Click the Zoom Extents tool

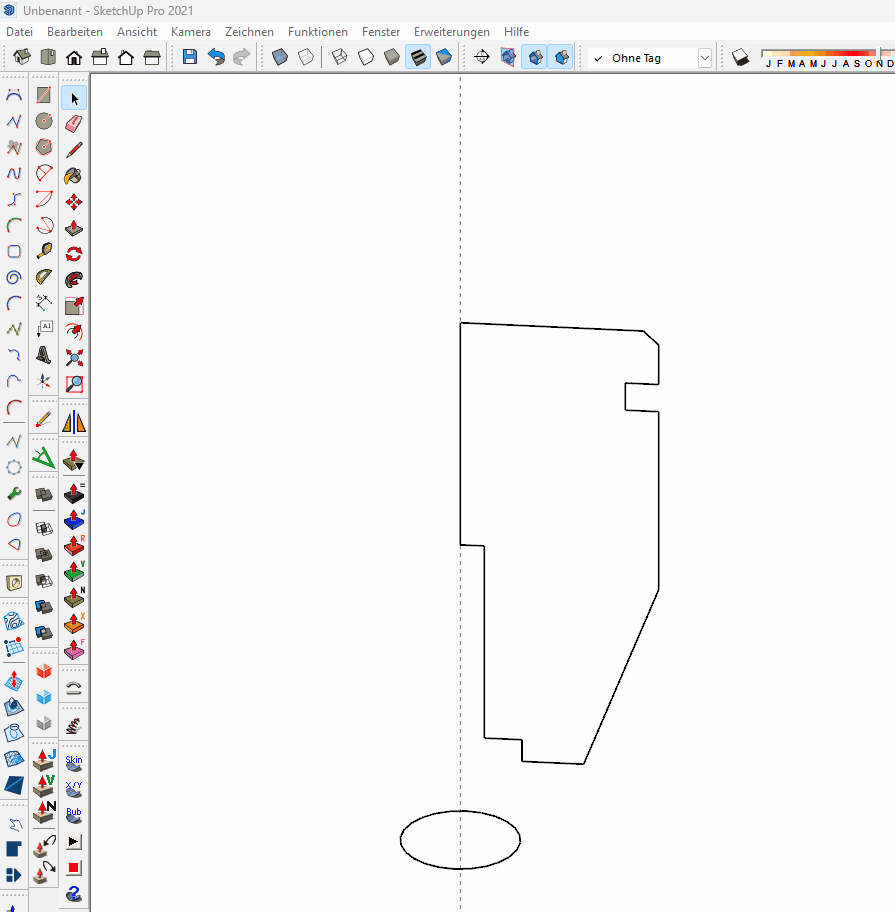pyautogui.click(x=74, y=357)
